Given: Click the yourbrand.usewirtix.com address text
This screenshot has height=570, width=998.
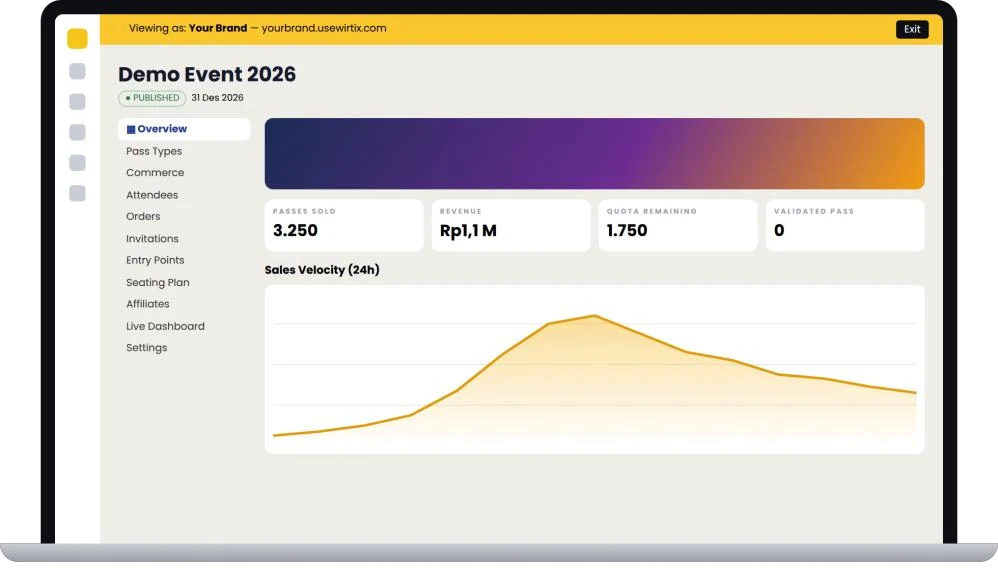Looking at the screenshot, I should point(324,29).
